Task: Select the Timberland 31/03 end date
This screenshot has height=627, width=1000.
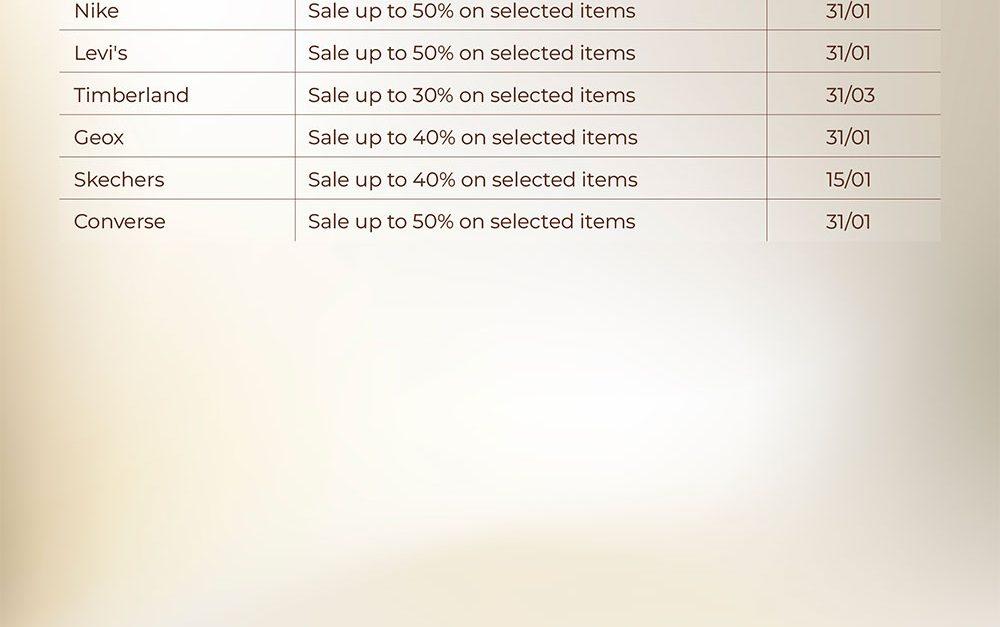Action: point(850,95)
